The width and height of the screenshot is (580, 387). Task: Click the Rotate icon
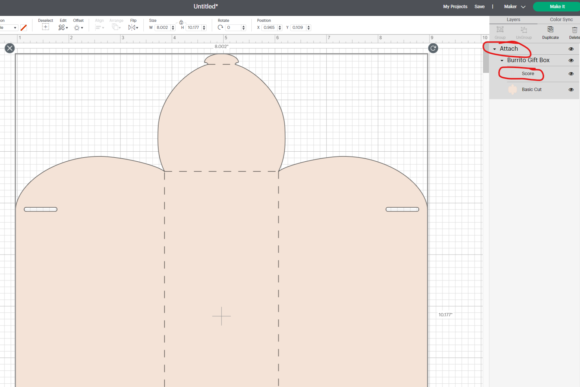220,27
